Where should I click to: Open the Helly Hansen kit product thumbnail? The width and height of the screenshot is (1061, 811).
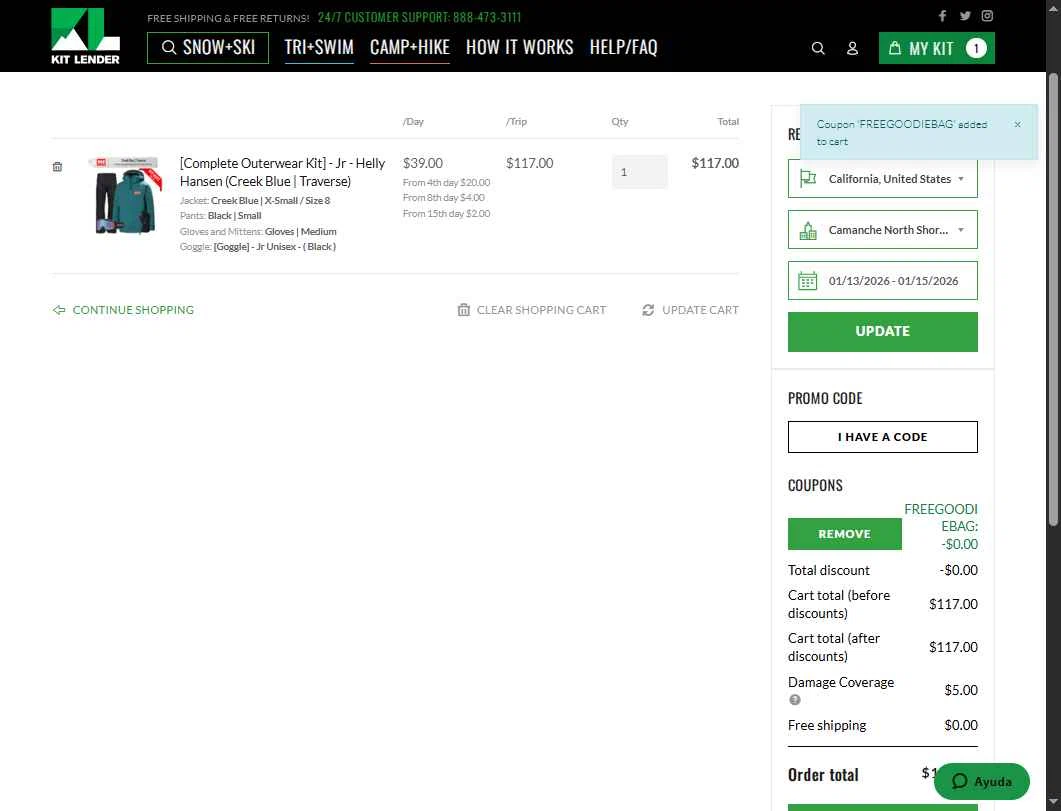[125, 195]
